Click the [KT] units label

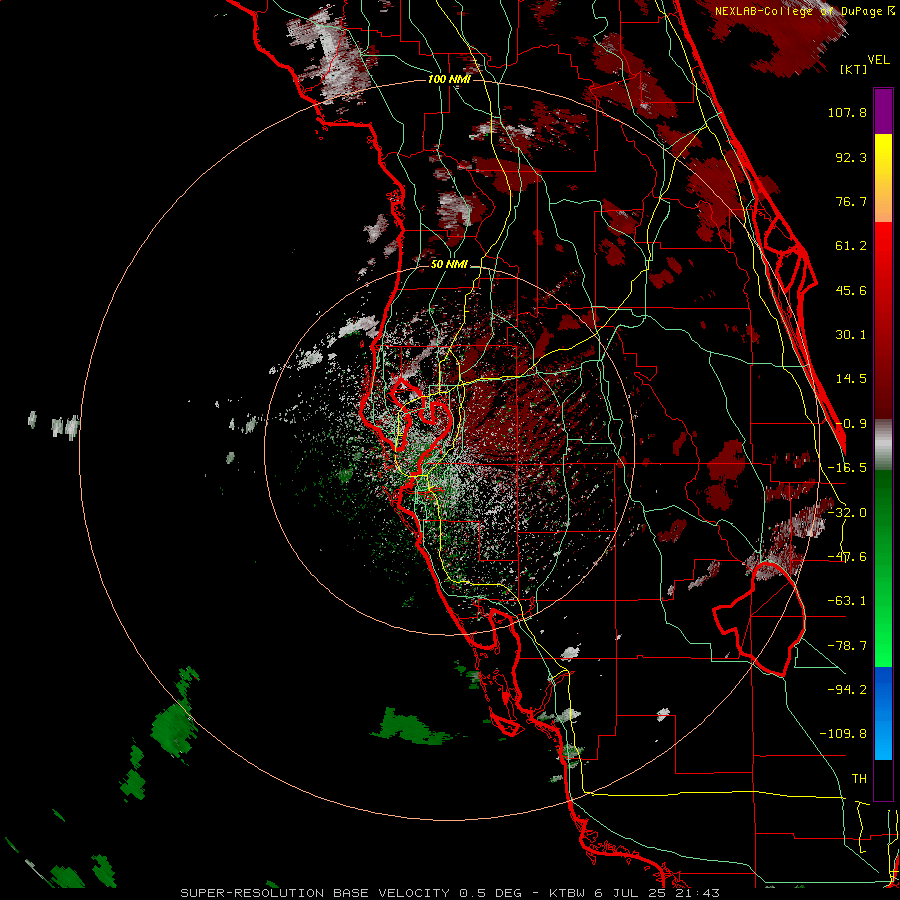853,69
